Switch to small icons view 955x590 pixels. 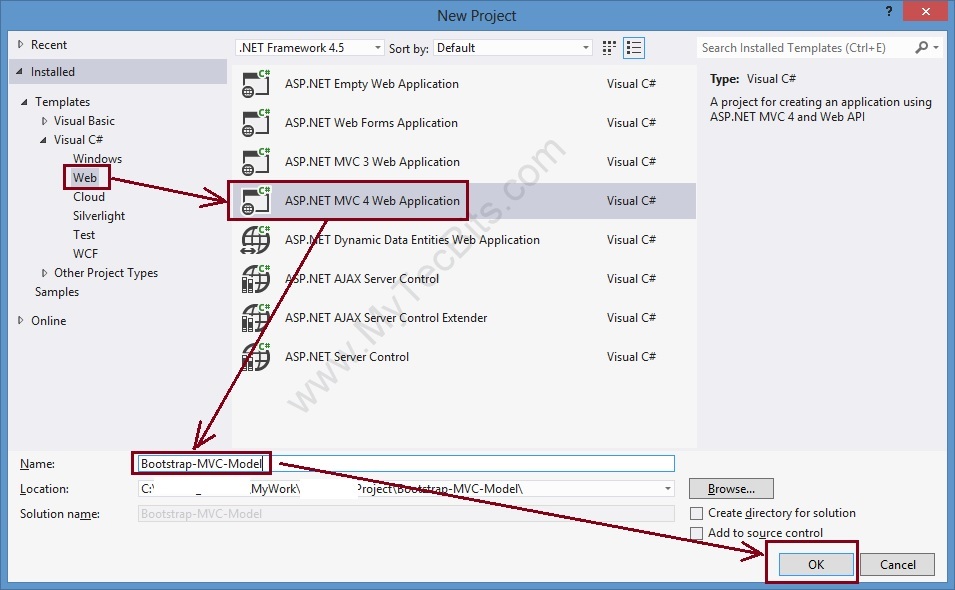click(609, 47)
